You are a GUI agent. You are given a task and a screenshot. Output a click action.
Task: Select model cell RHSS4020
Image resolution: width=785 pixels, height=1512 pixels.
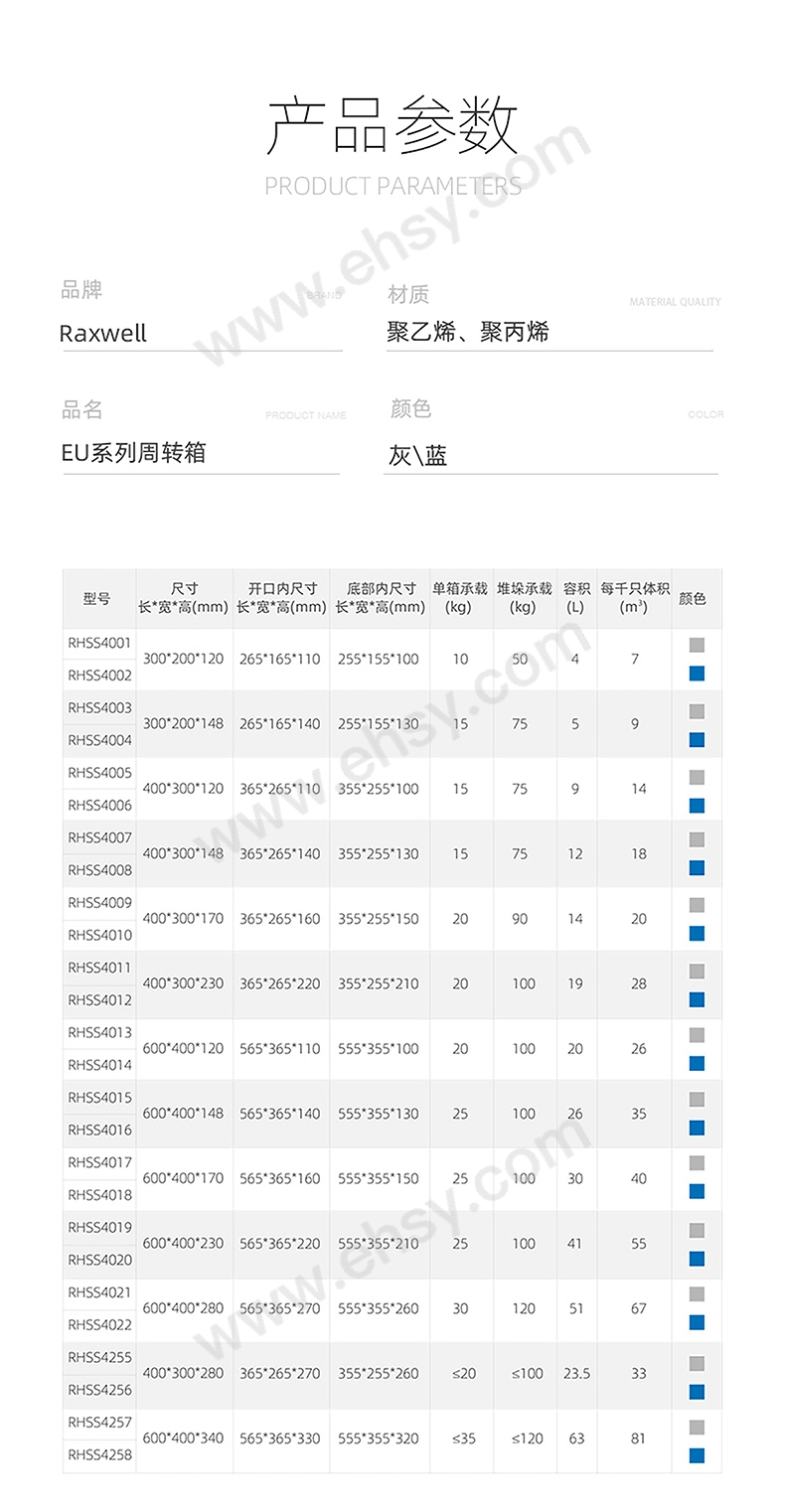[x=99, y=1260]
